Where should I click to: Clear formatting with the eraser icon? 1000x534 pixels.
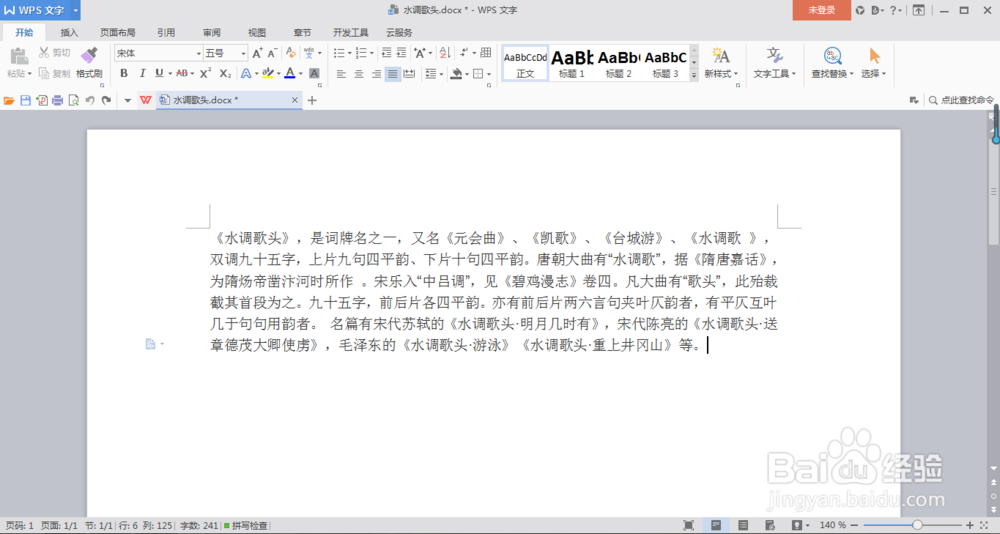point(291,53)
